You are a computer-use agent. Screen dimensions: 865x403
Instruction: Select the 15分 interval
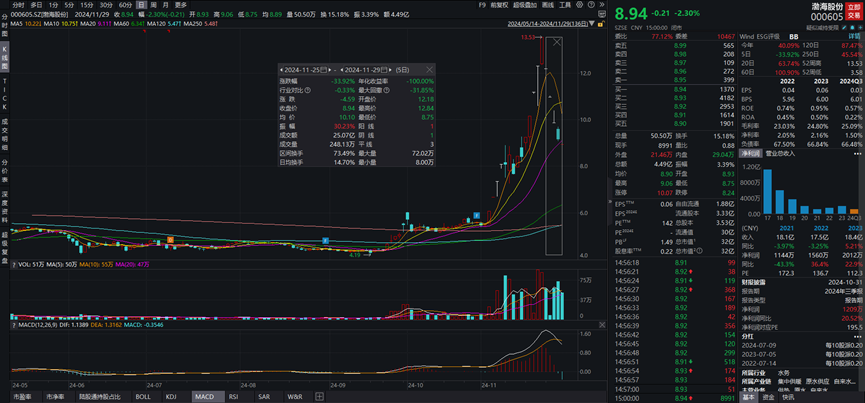[87, 4]
